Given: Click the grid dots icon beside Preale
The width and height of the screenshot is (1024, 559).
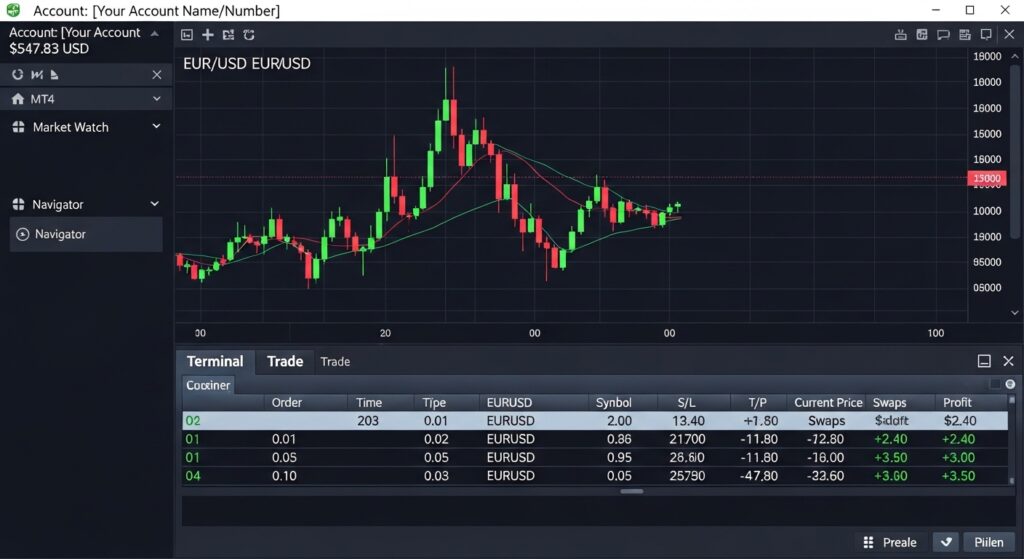Looking at the screenshot, I should click(868, 542).
